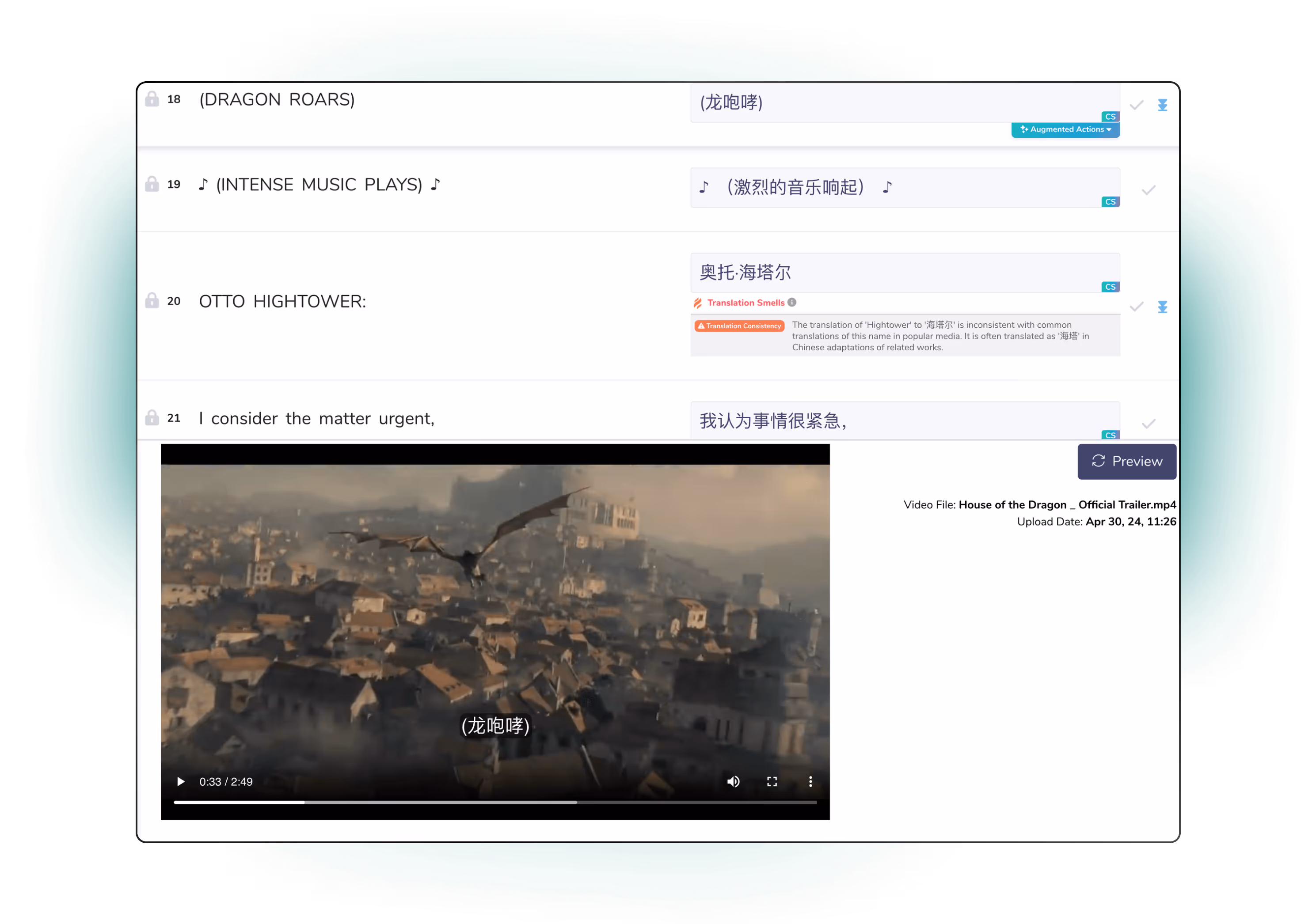Approve segment 21 using the checkmark
Viewport: 1316px width, 924px height.
coord(1149,424)
